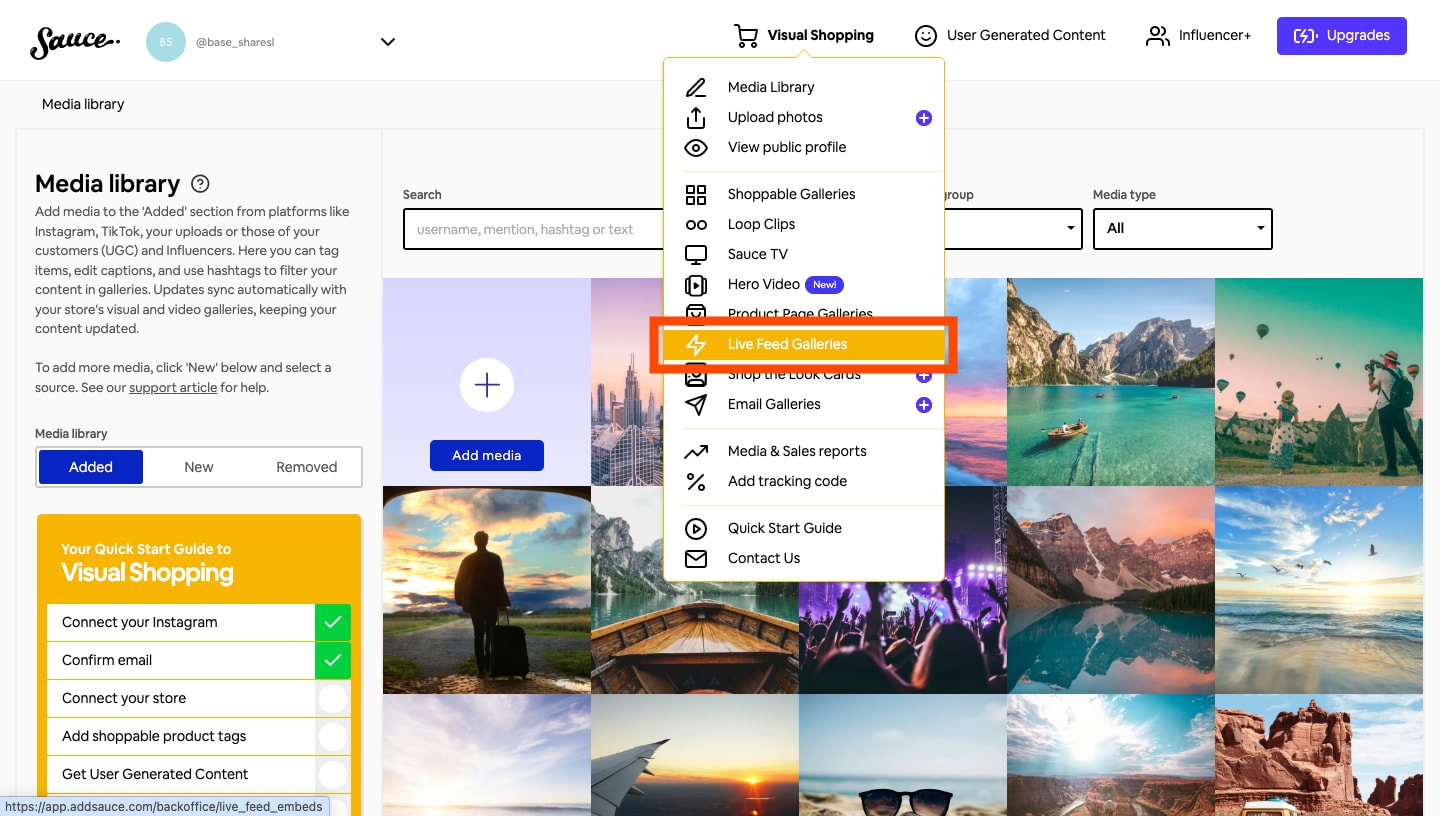
Task: Click the Shoppable Galleries grid icon
Action: click(696, 194)
